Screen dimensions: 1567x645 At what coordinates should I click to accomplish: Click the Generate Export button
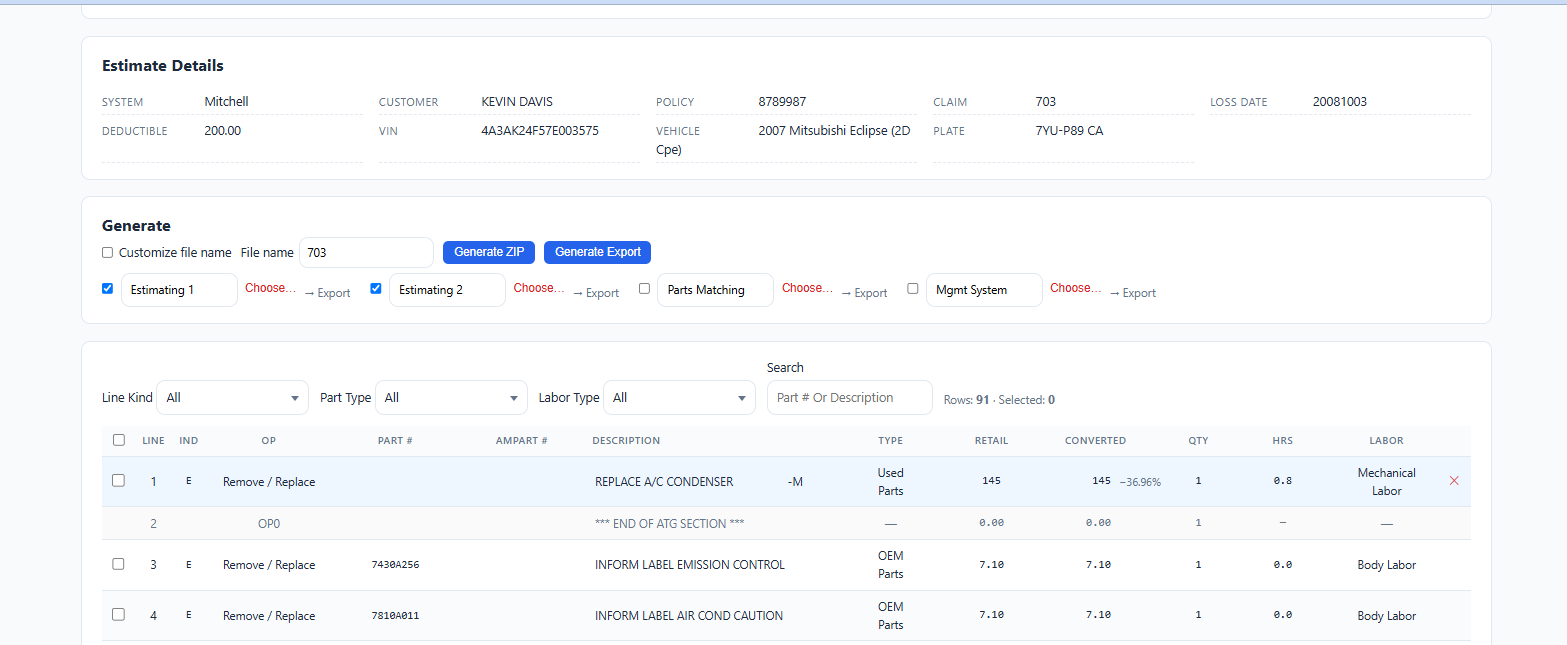(598, 252)
